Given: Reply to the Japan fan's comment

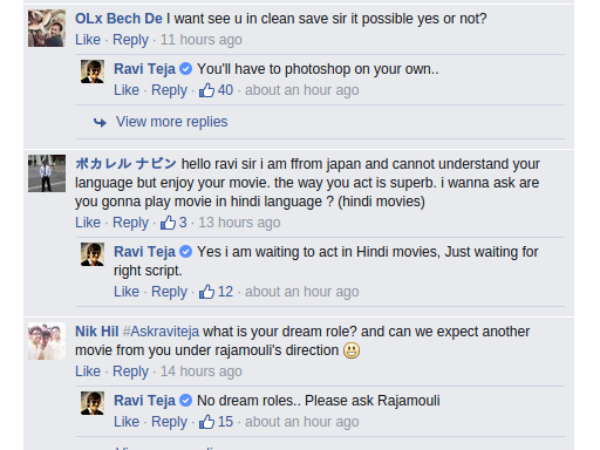Looking at the screenshot, I should (130, 222).
